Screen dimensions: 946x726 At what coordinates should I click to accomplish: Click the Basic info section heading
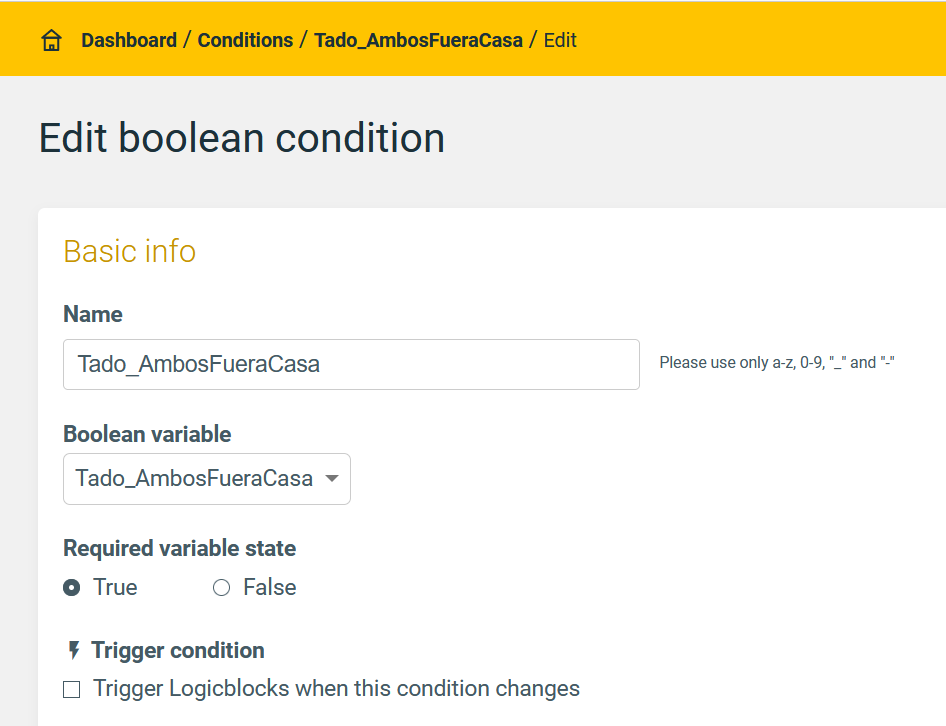pos(130,251)
